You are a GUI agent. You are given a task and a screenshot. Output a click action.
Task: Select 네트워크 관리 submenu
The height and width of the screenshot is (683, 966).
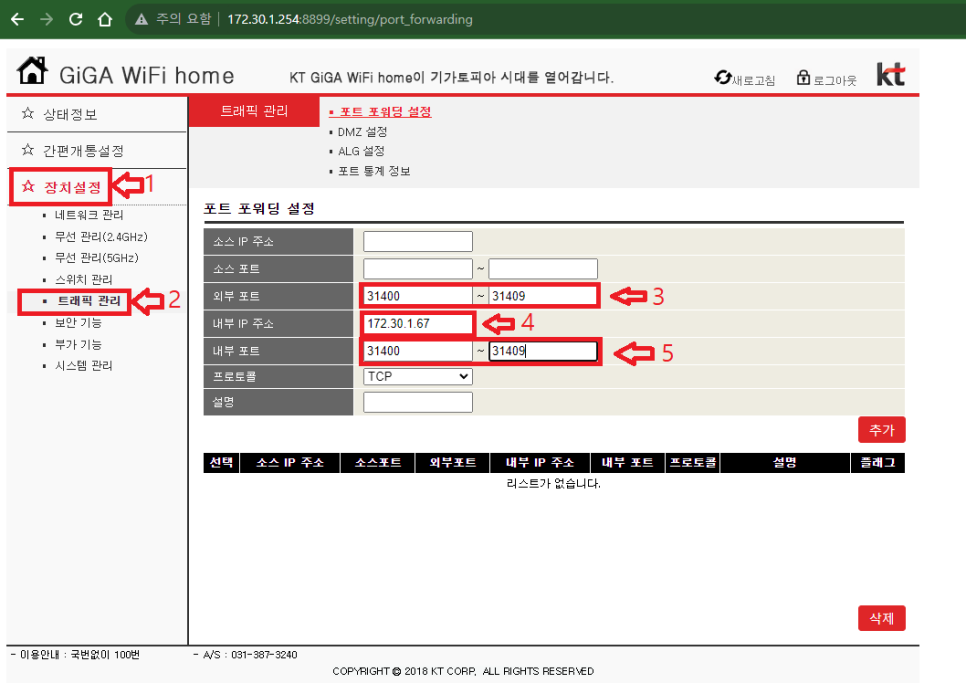click(89, 215)
